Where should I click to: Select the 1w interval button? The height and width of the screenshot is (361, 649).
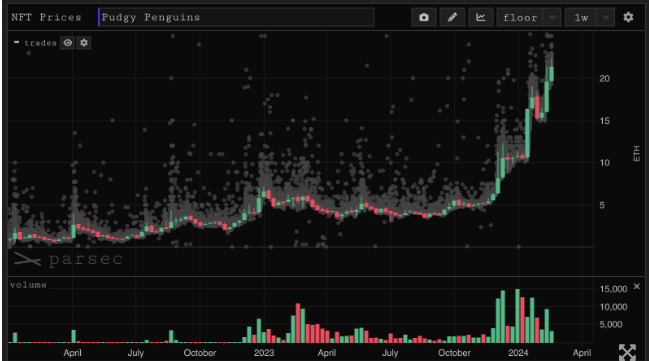[581, 17]
